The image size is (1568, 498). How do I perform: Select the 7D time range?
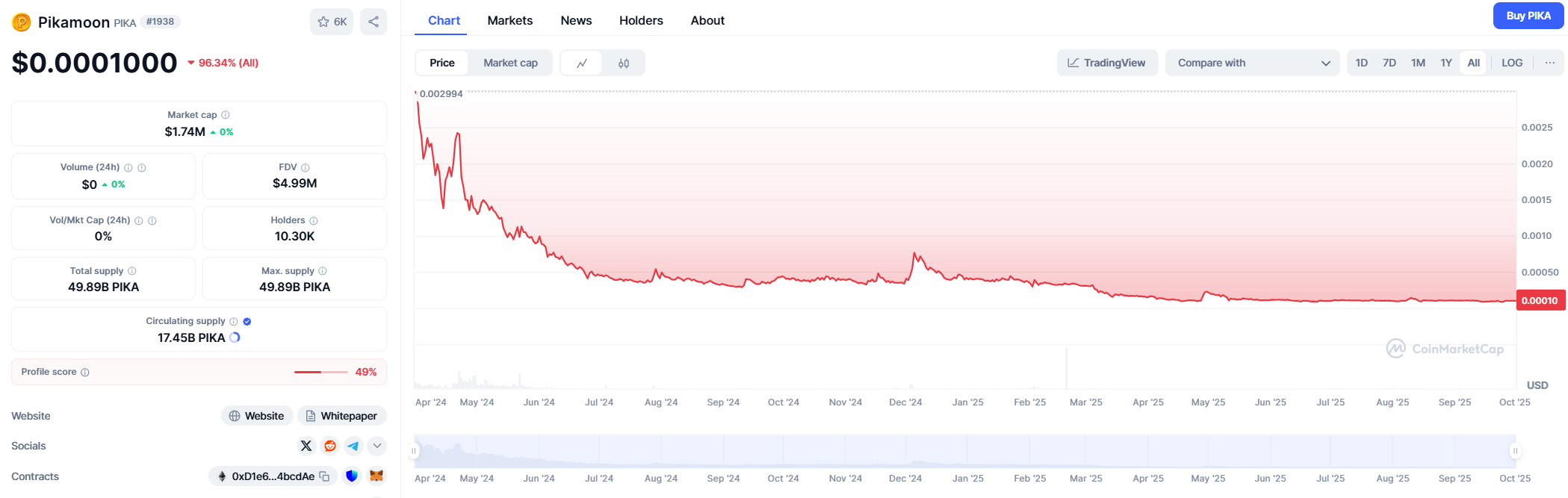pyautogui.click(x=1389, y=63)
